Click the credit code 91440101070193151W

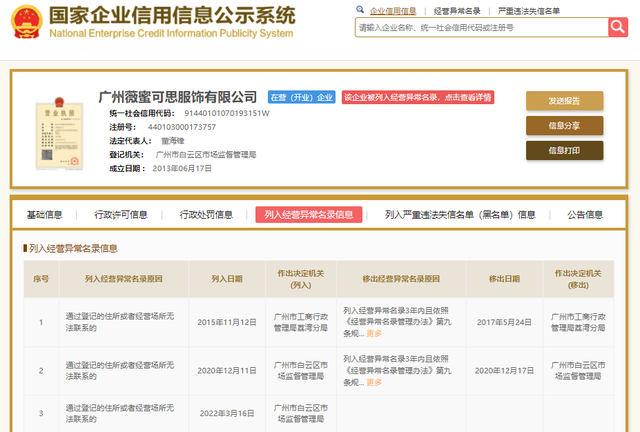coord(227,113)
